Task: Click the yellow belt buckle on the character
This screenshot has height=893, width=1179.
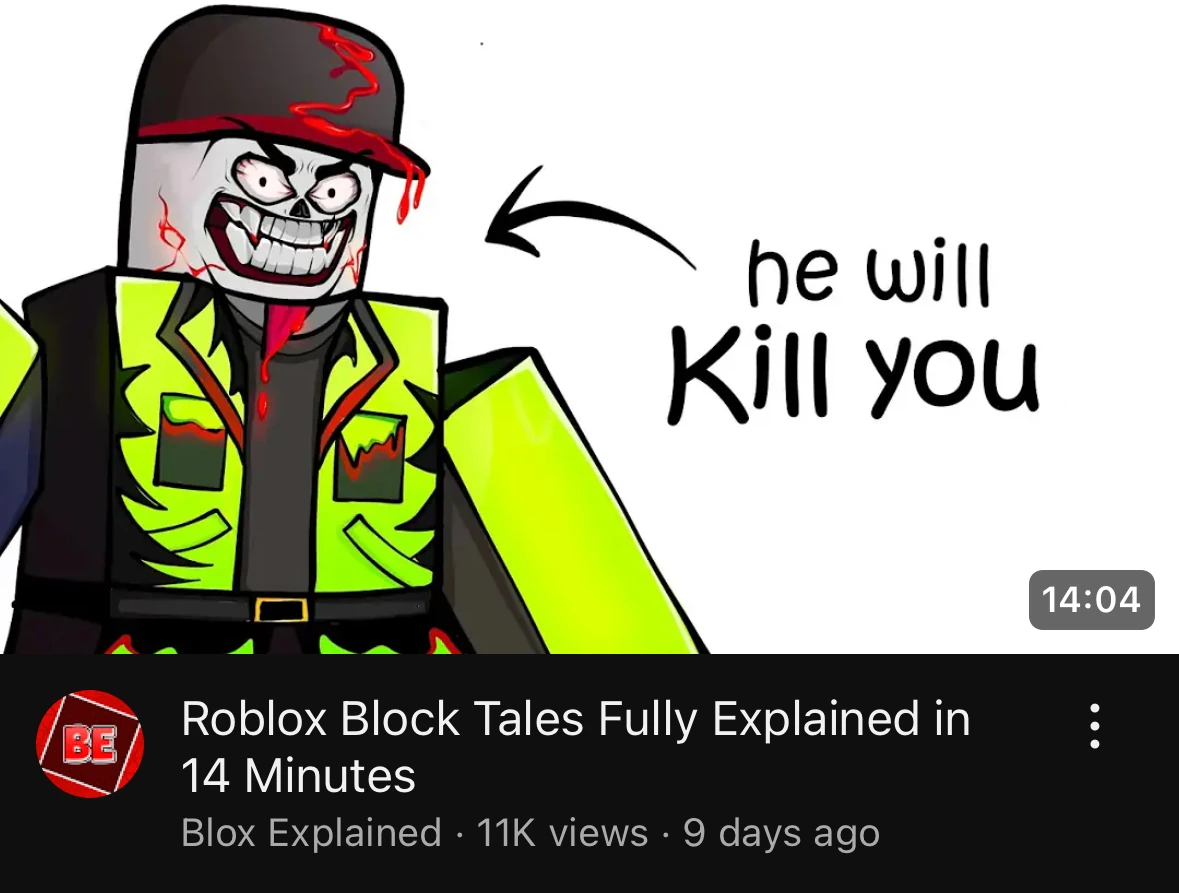Action: click(280, 609)
